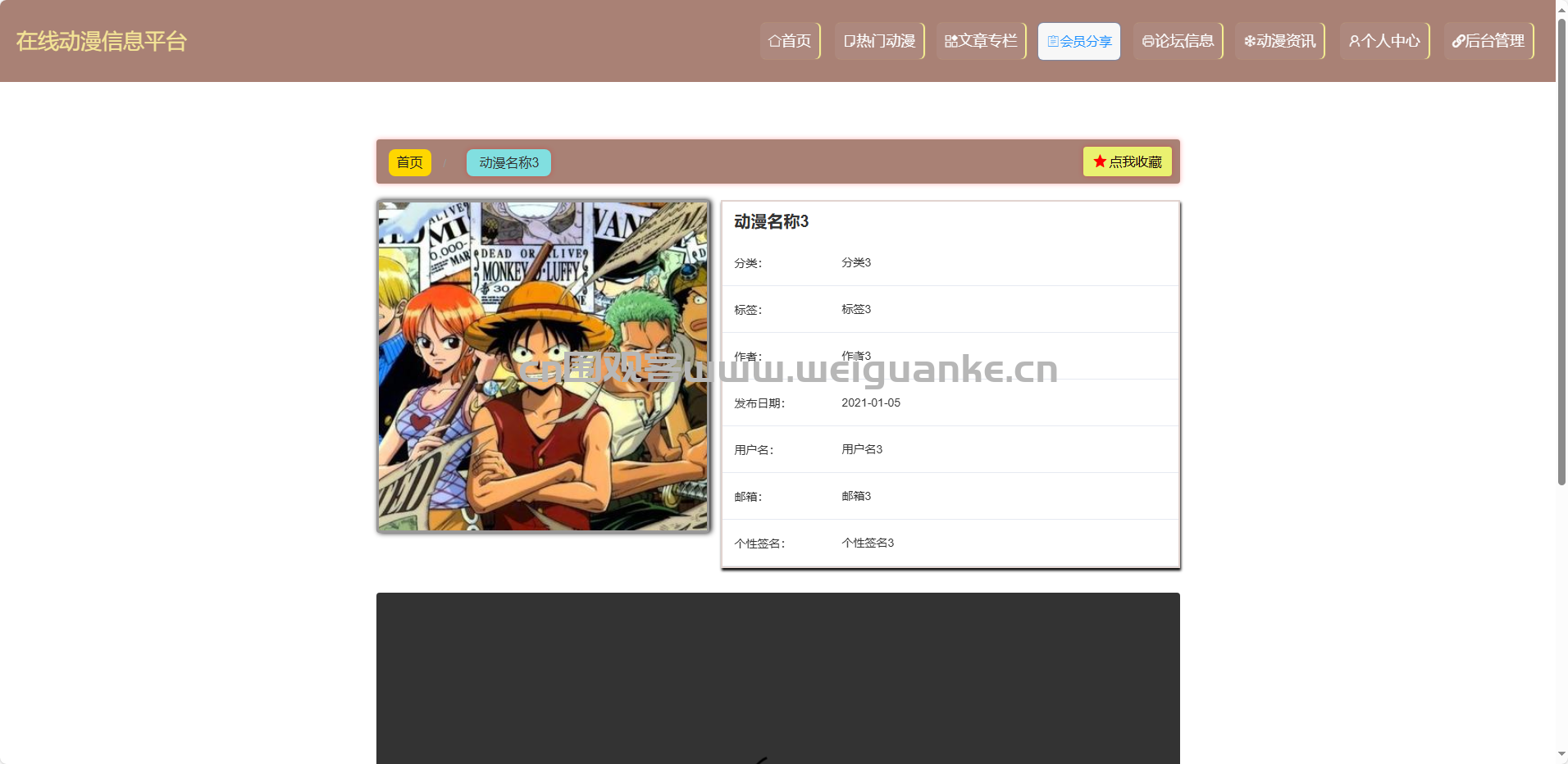Screen dimensions: 1568x764
Task: Click the value 邮箱3
Action: coord(856,496)
